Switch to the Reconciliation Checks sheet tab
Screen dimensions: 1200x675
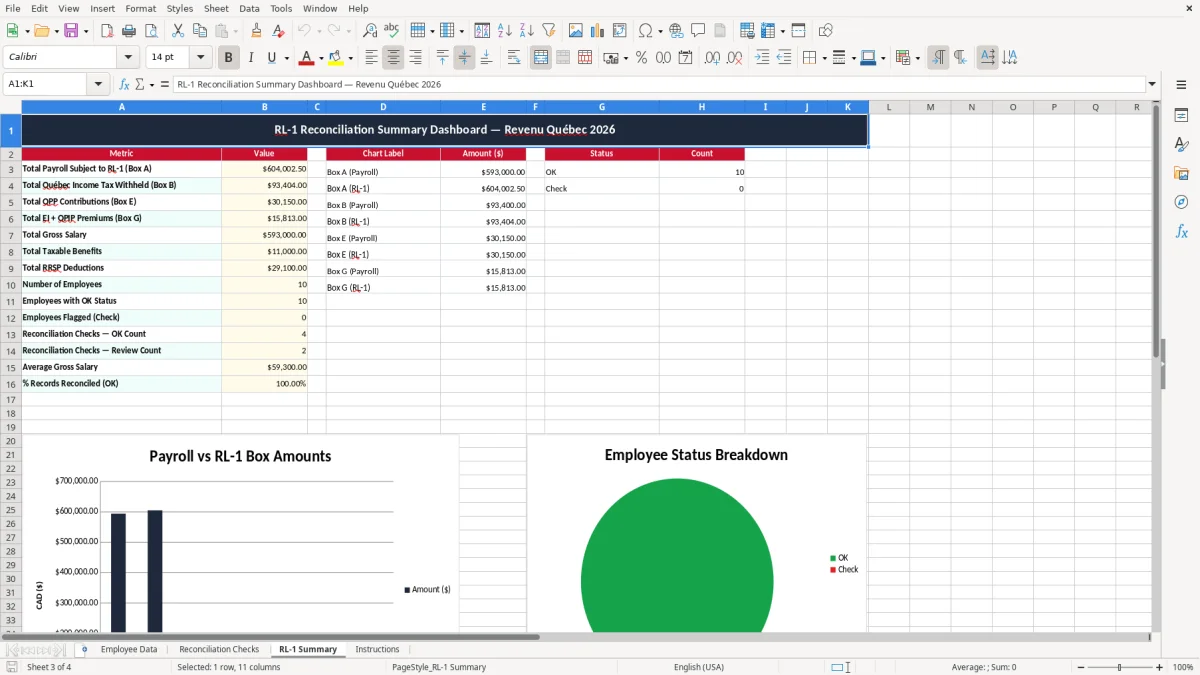[219, 649]
